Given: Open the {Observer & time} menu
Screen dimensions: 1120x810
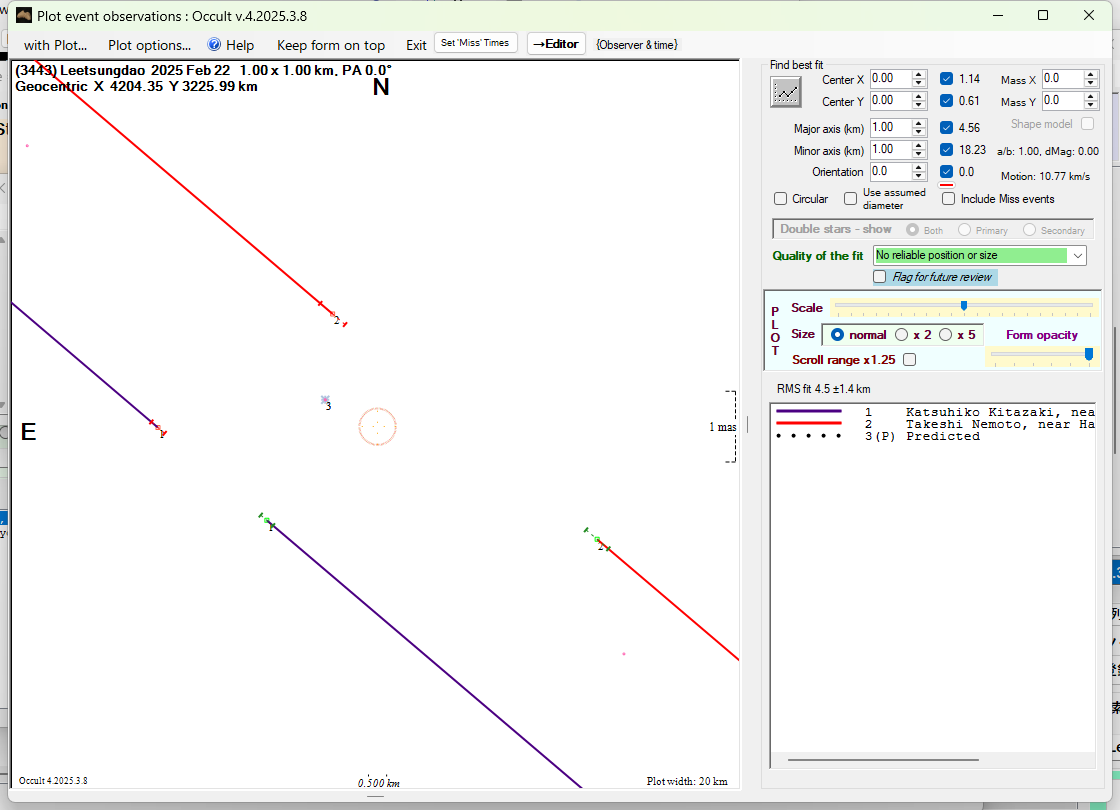Looking at the screenshot, I should (x=636, y=45).
